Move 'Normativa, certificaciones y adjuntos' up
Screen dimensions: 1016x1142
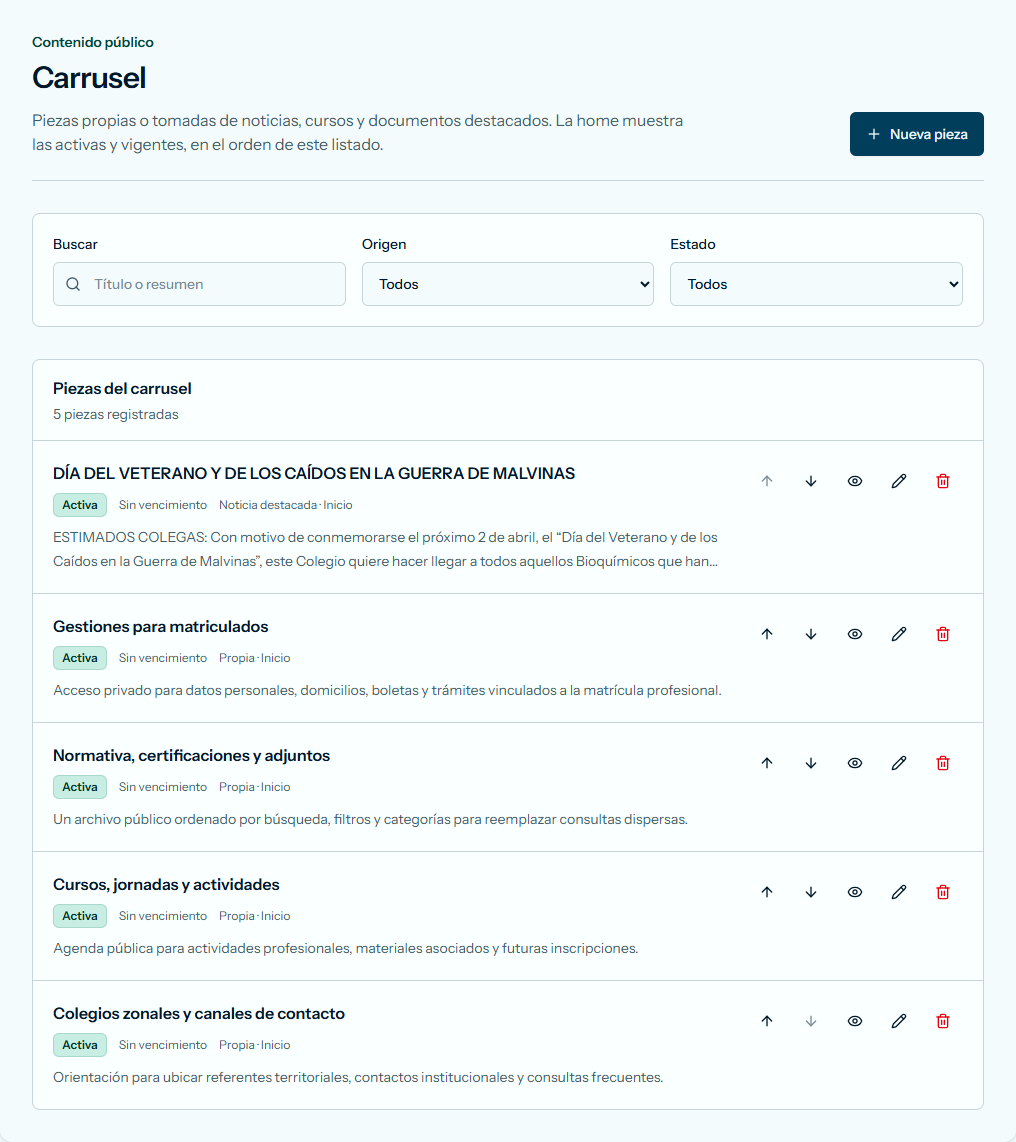767,763
